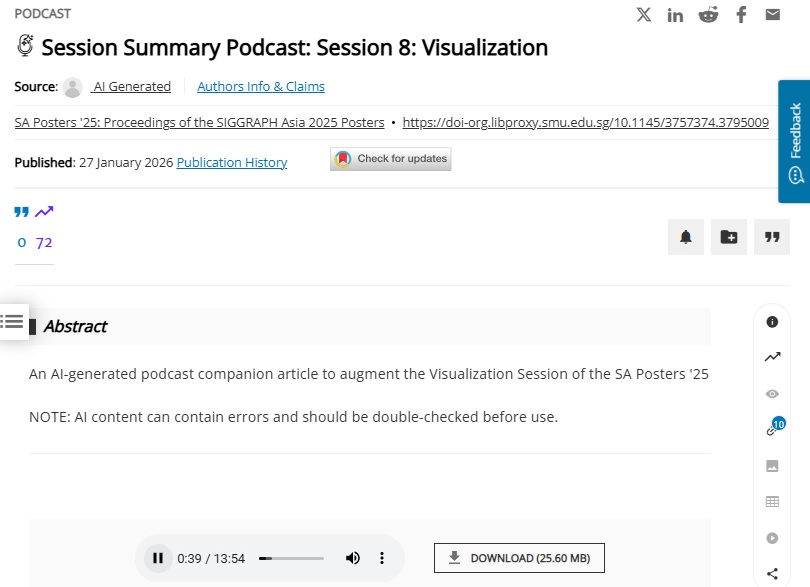Click the bell alert notification button
This screenshot has height=587, width=810.
click(x=686, y=237)
